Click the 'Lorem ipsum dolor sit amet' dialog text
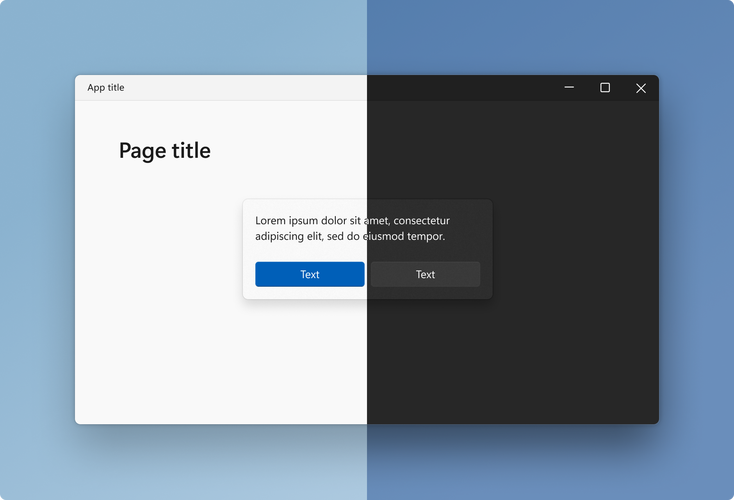 point(352,228)
